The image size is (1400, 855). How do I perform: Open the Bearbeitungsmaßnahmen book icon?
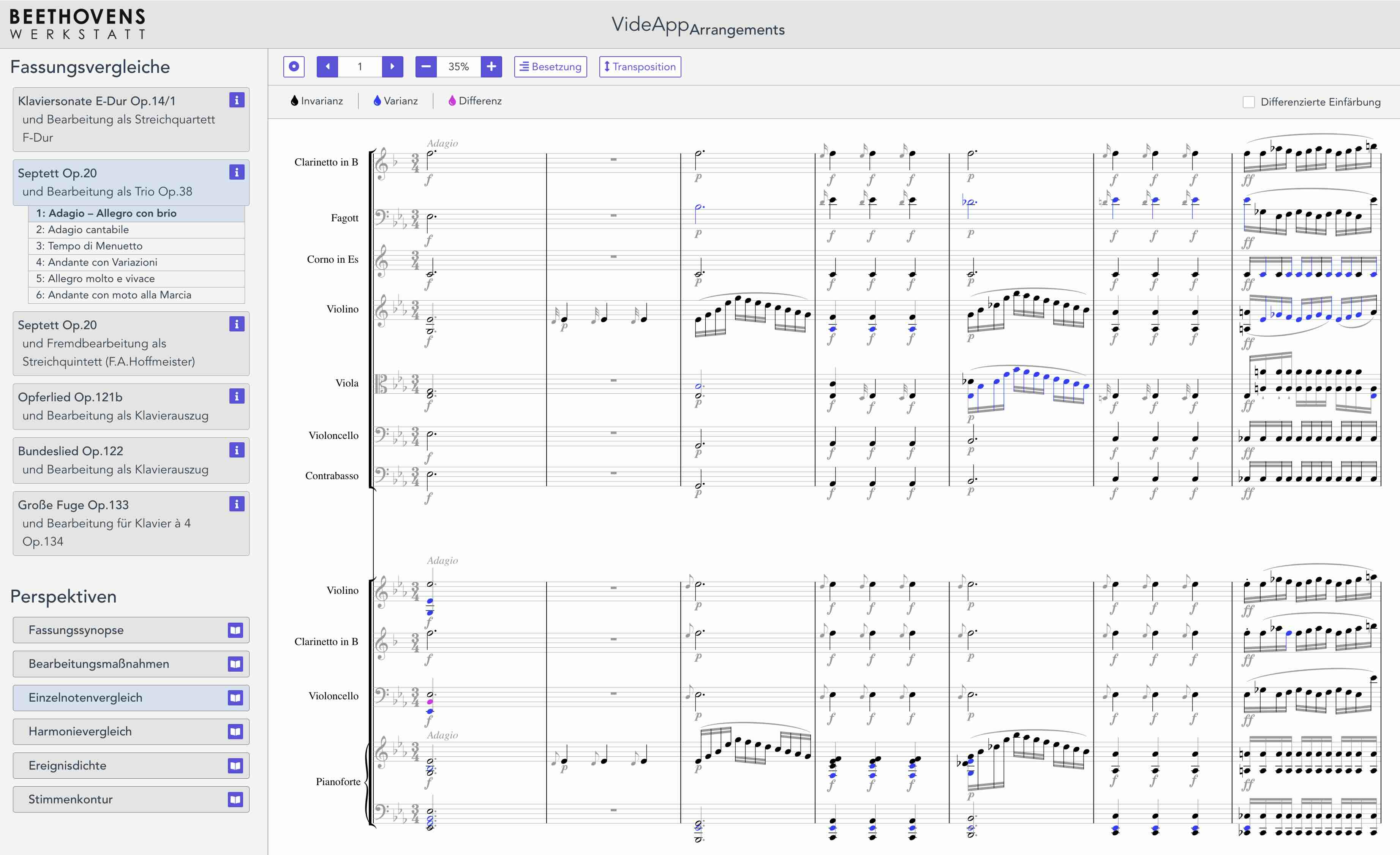[235, 664]
